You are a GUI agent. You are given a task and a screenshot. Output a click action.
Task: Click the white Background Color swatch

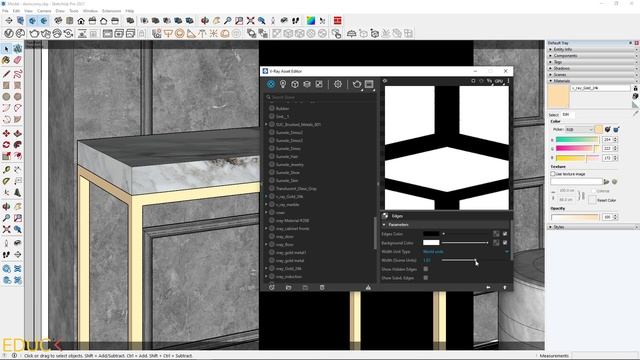click(431, 242)
